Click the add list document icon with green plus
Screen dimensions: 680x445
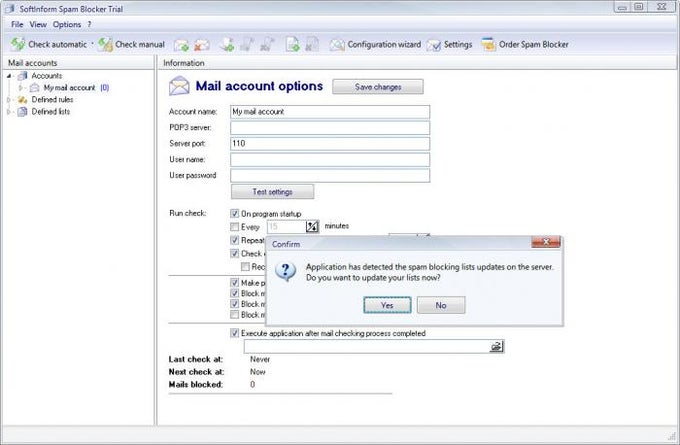tap(293, 45)
